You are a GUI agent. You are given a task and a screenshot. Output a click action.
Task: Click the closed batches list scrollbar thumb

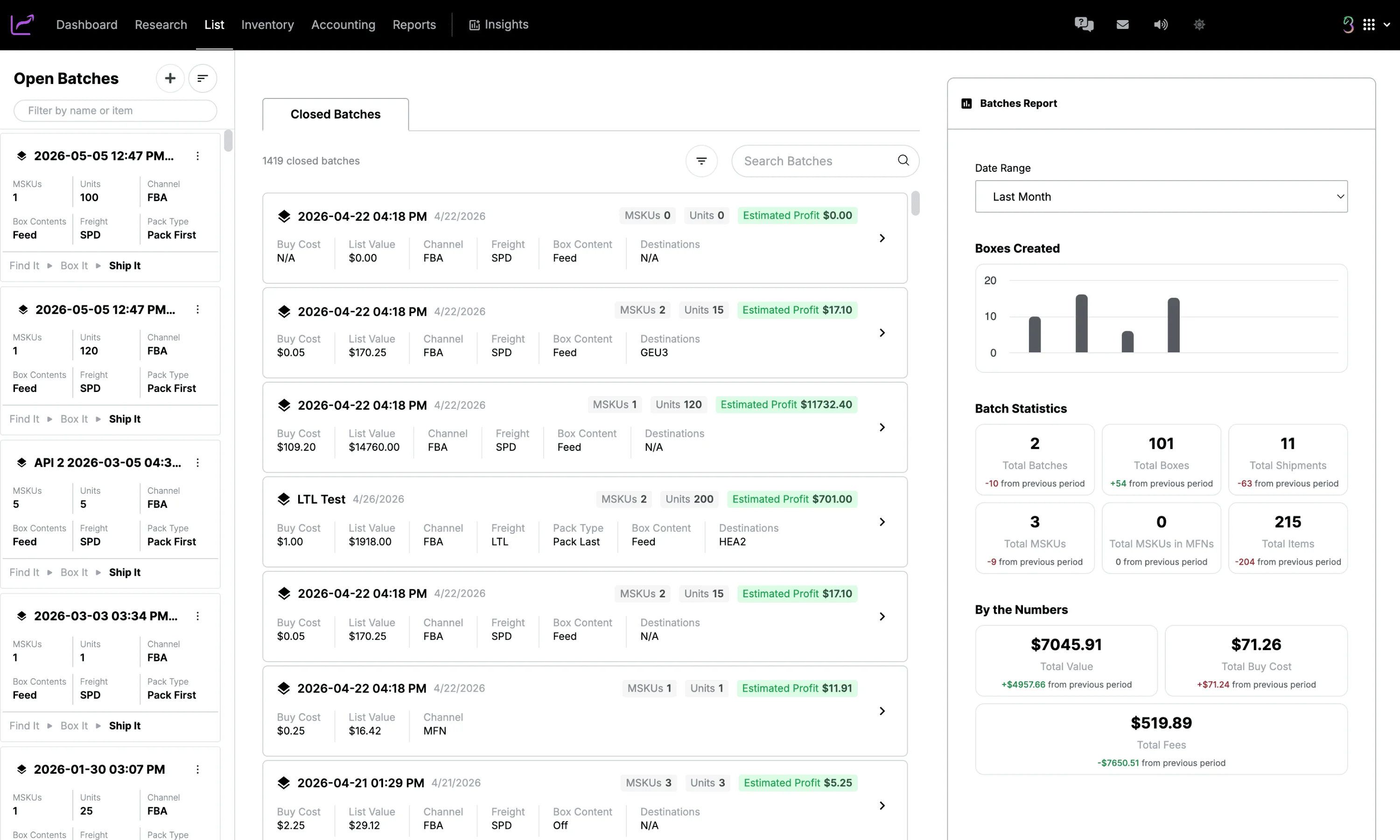(915, 203)
